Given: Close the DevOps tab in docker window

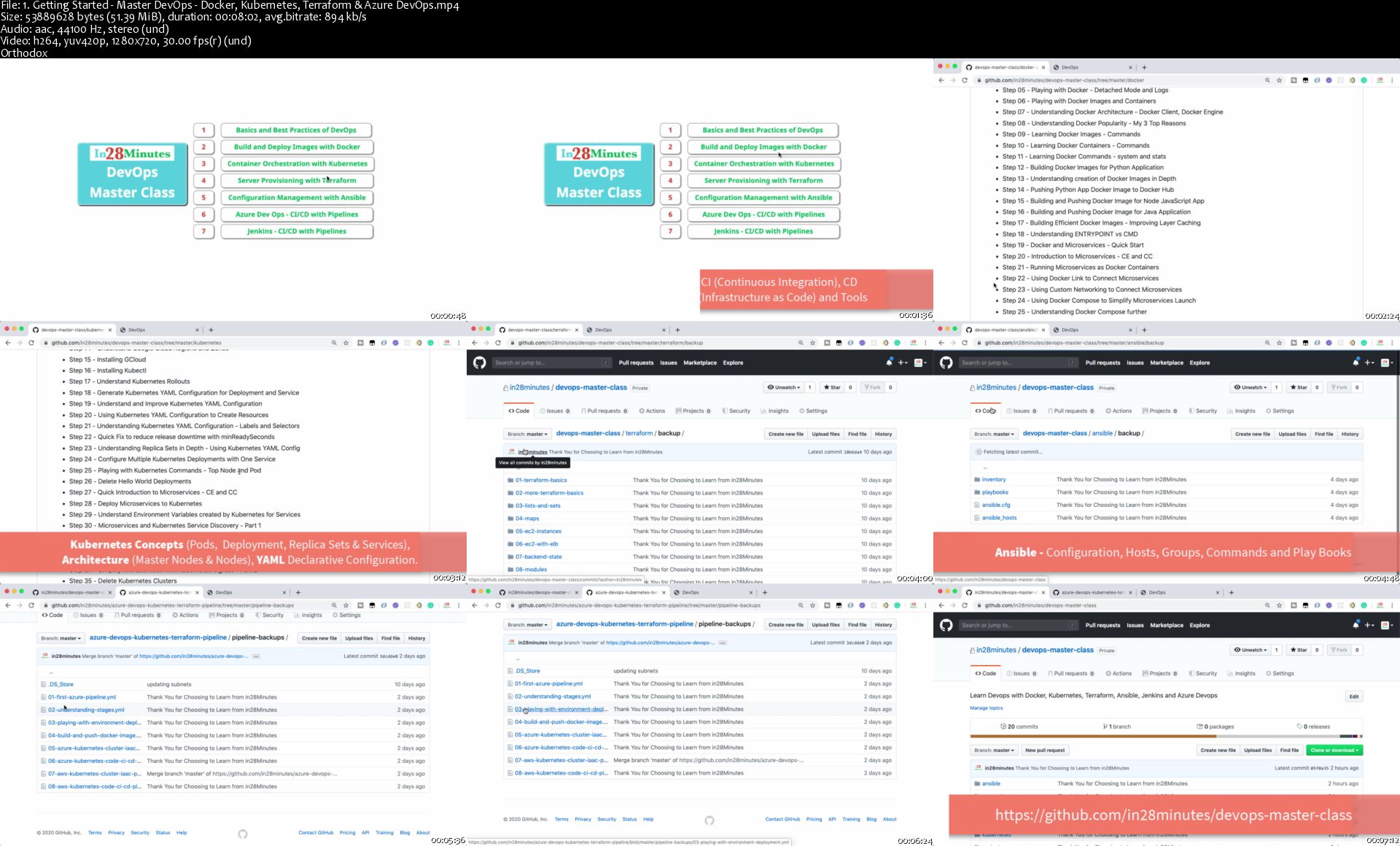Looking at the screenshot, I should point(1130,67).
